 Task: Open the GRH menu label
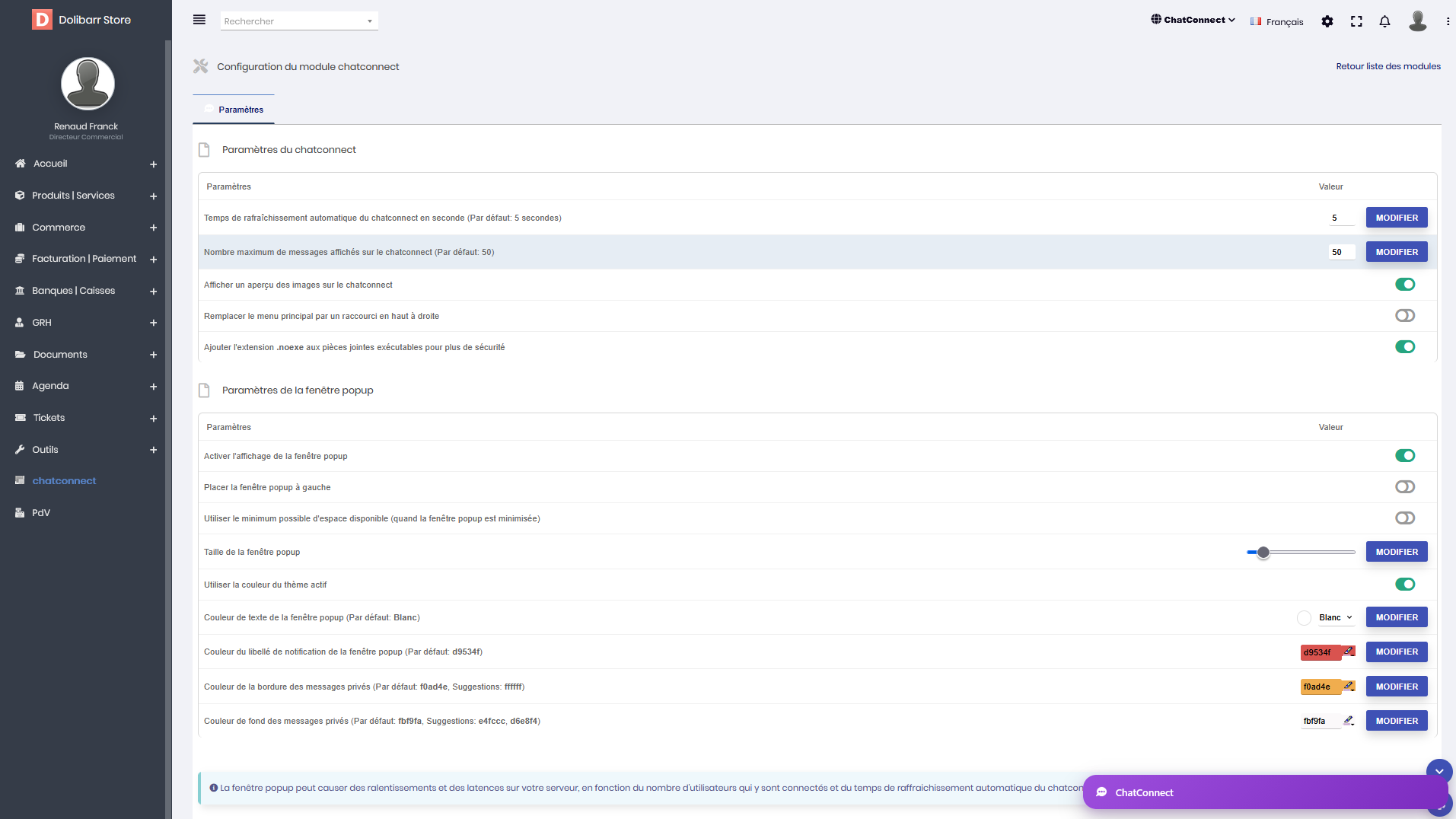pos(42,323)
